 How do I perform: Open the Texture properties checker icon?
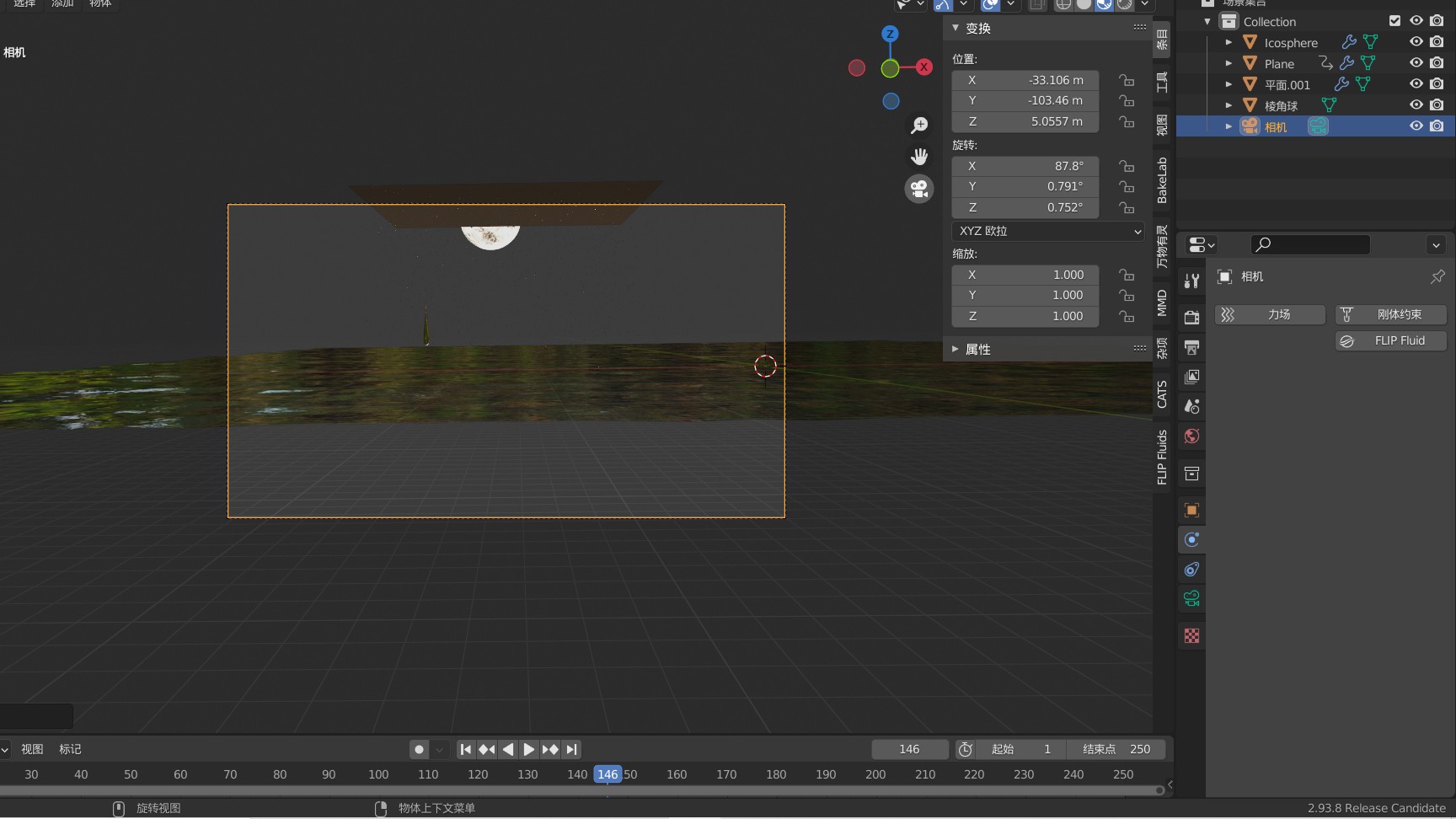[x=1191, y=636]
